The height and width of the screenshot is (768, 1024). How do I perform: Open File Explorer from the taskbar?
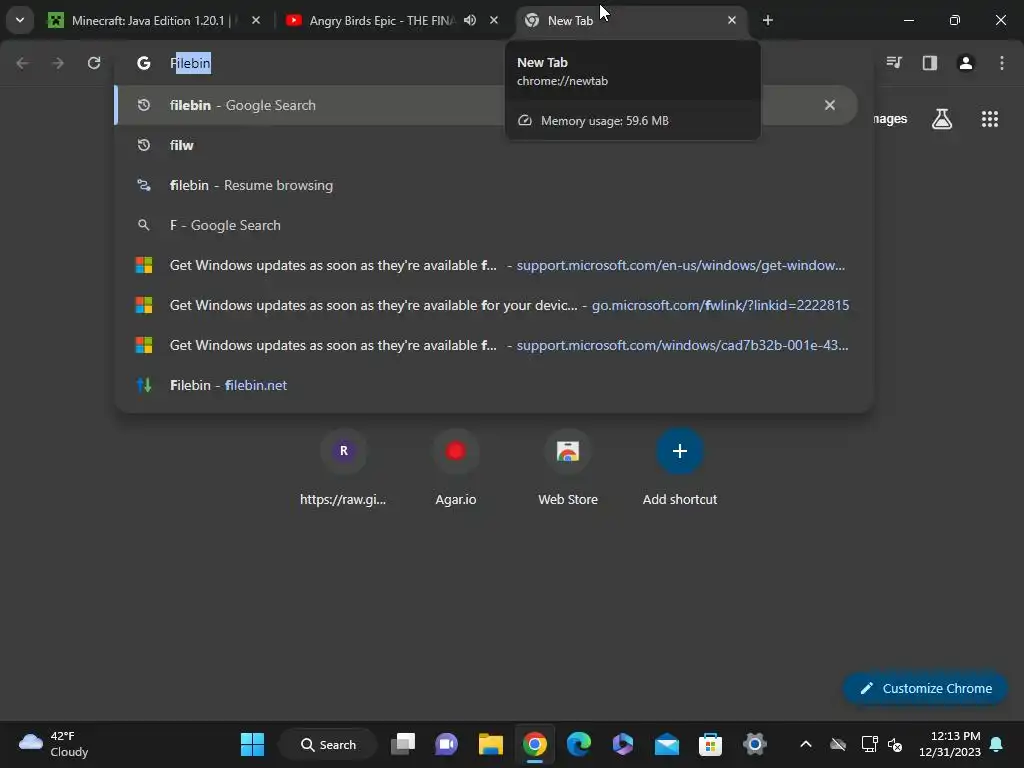point(490,744)
